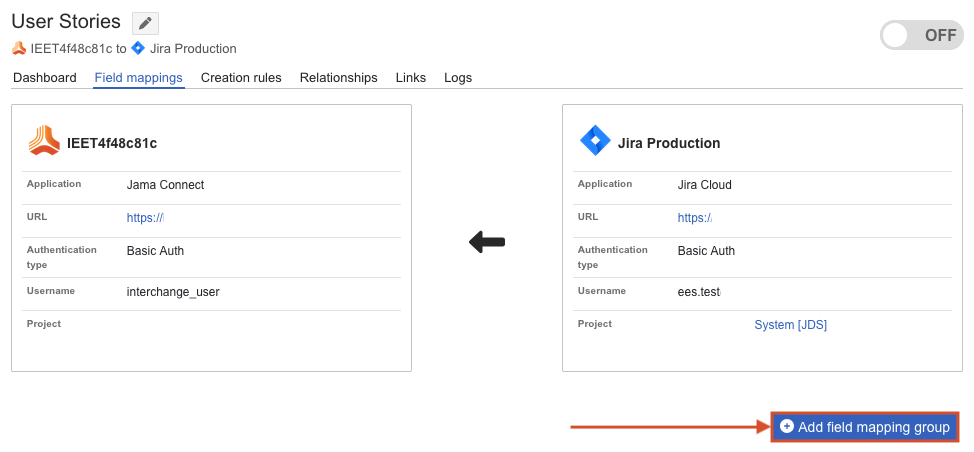The image size is (974, 452).
Task: Toggle the OFF switch to enable sync
Action: click(x=921, y=35)
